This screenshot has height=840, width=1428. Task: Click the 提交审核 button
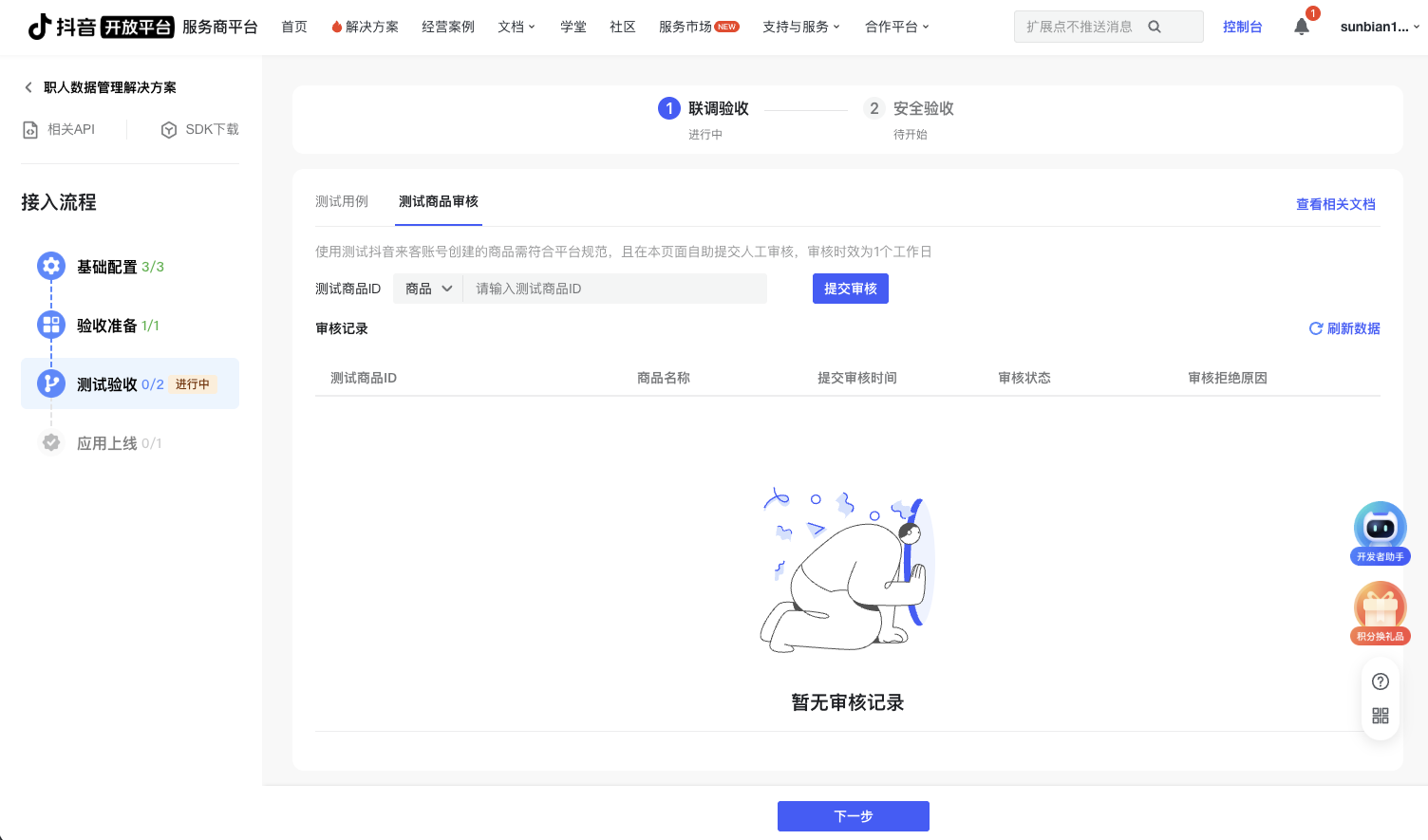pos(850,289)
